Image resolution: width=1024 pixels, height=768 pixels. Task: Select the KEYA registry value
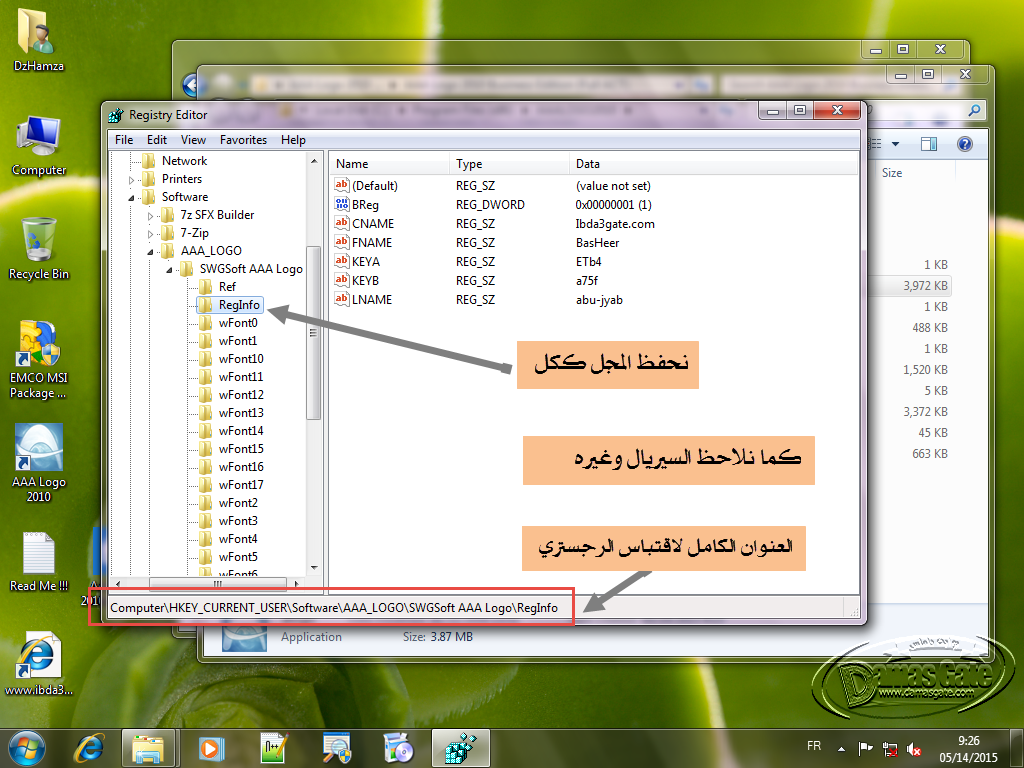[366, 261]
